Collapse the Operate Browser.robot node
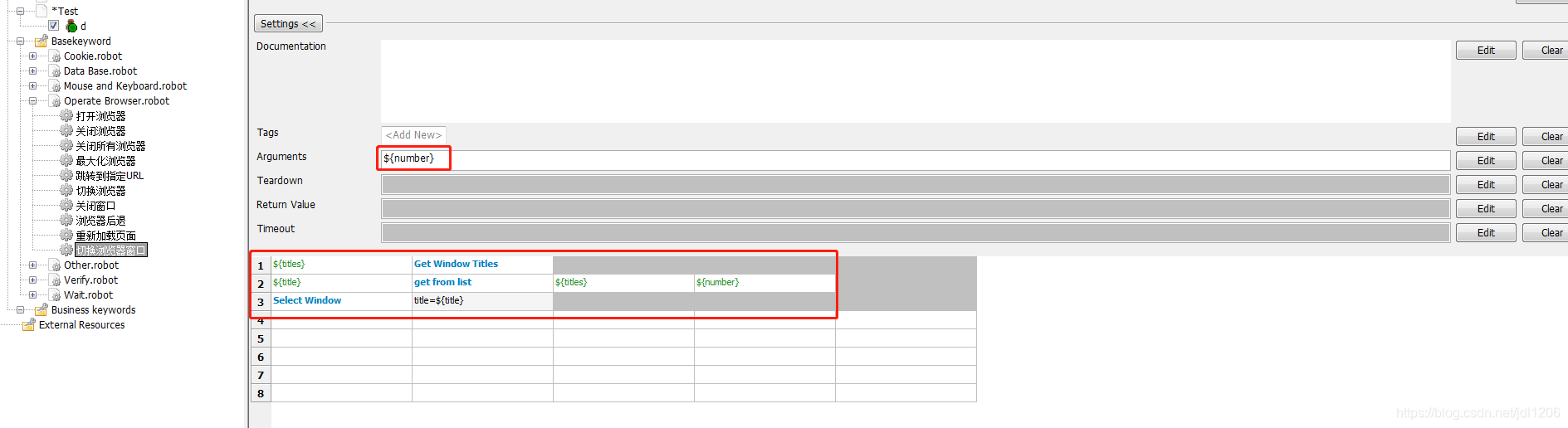 (x=32, y=101)
